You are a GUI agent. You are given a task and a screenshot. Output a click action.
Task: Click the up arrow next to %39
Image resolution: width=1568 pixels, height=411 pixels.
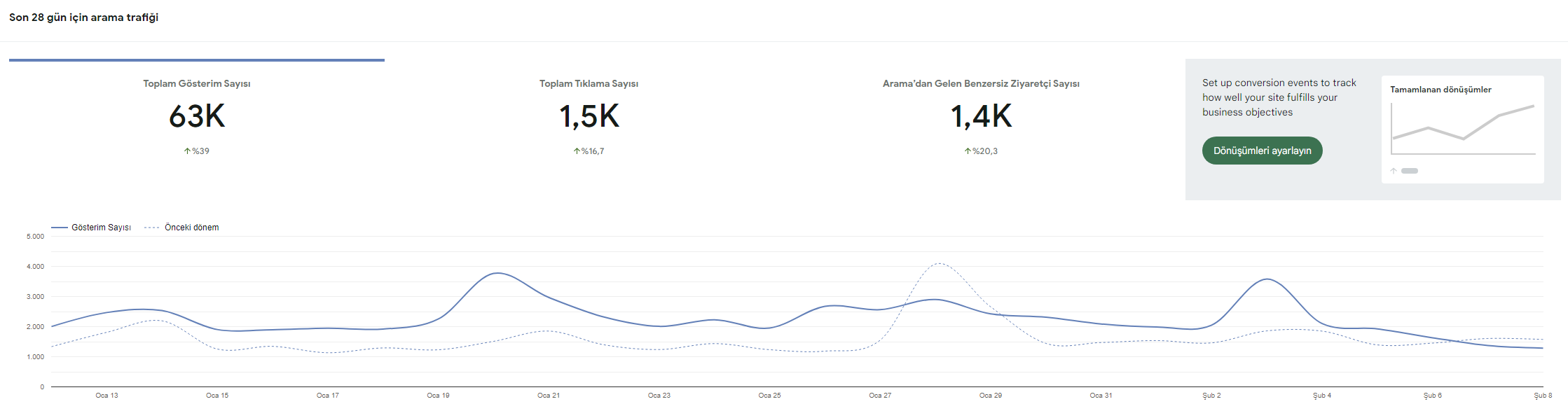(188, 151)
